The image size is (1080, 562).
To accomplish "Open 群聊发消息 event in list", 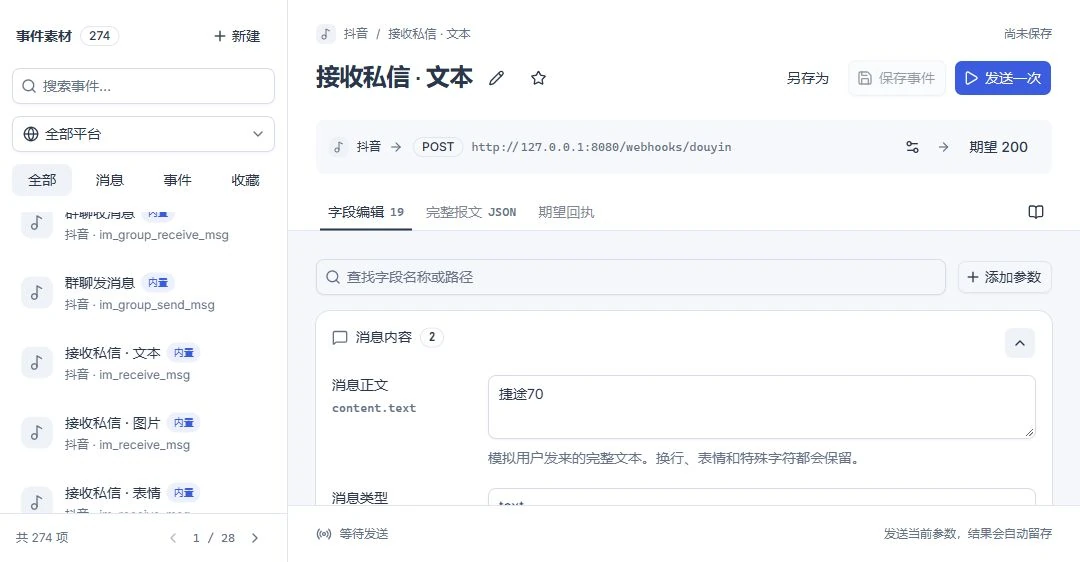I will click(x=143, y=293).
